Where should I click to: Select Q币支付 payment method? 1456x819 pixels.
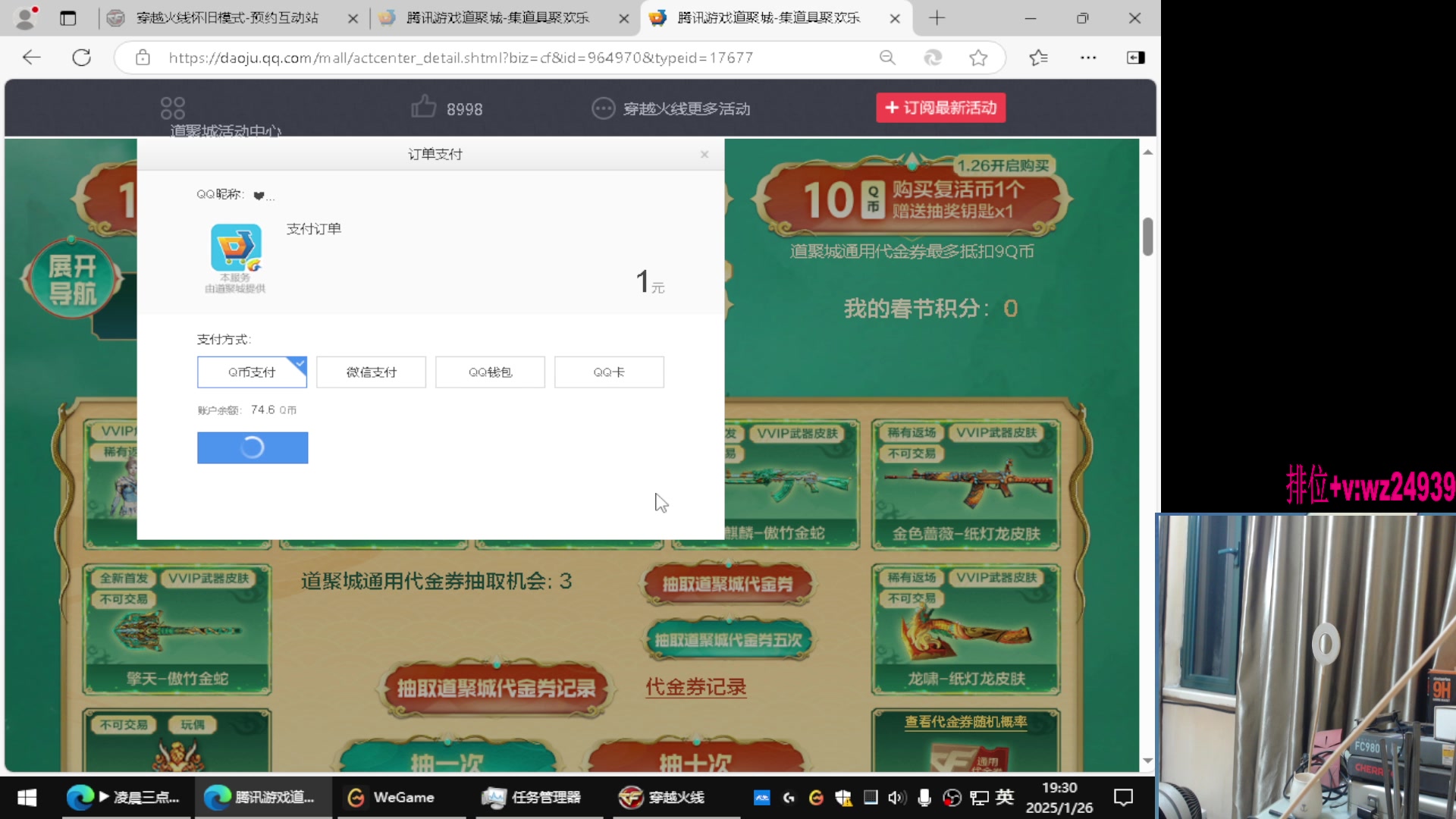(x=252, y=372)
